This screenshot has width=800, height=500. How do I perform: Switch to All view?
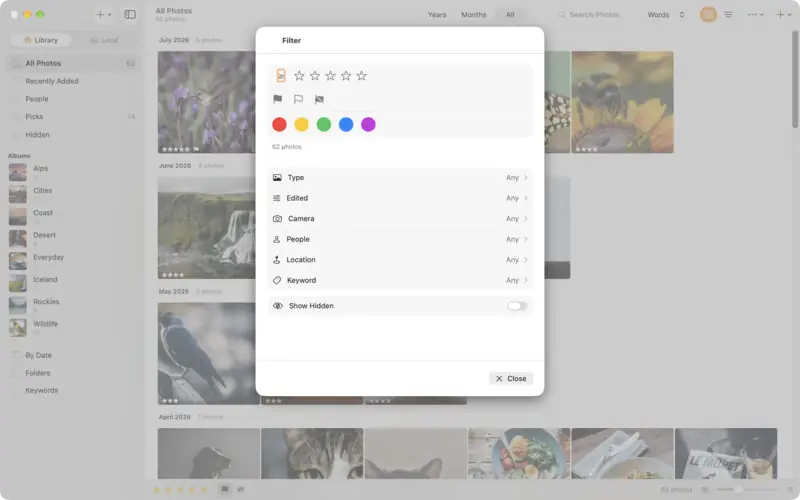pyautogui.click(x=510, y=15)
